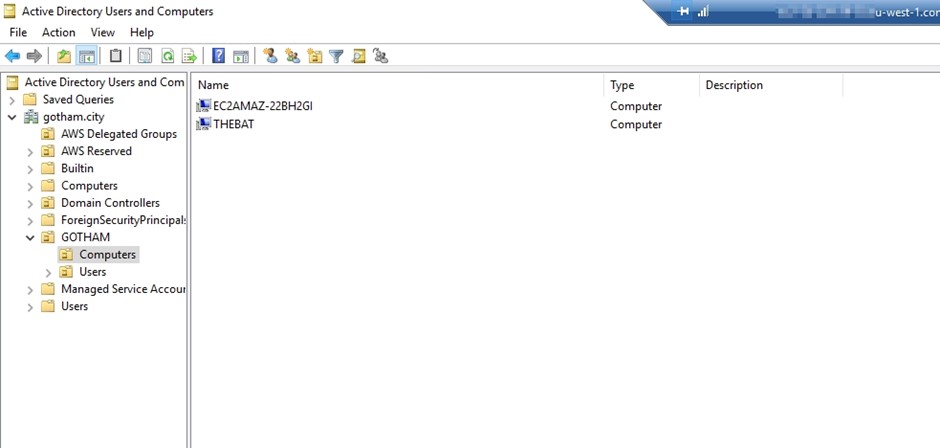Expand the Domain Controllers node
The width and height of the screenshot is (940, 448).
(x=31, y=204)
